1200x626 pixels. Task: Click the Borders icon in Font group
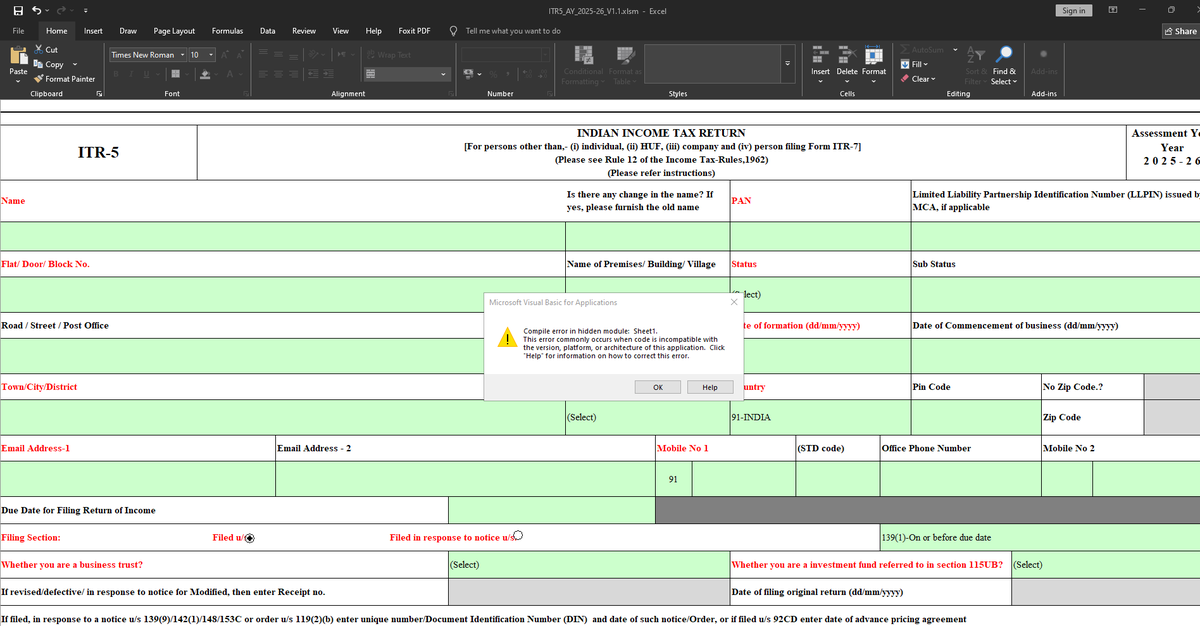pos(174,74)
